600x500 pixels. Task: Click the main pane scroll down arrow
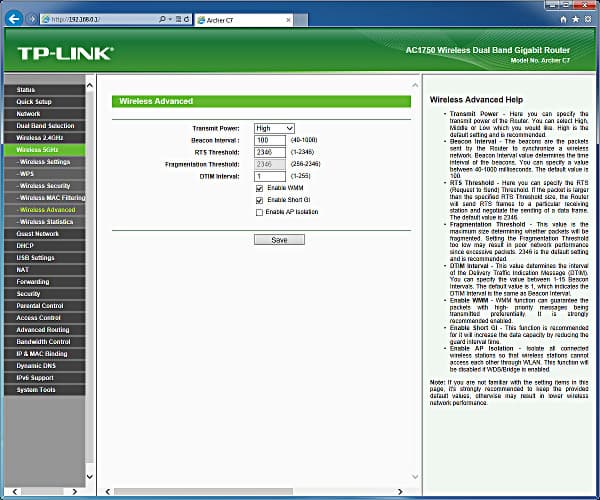point(415,477)
